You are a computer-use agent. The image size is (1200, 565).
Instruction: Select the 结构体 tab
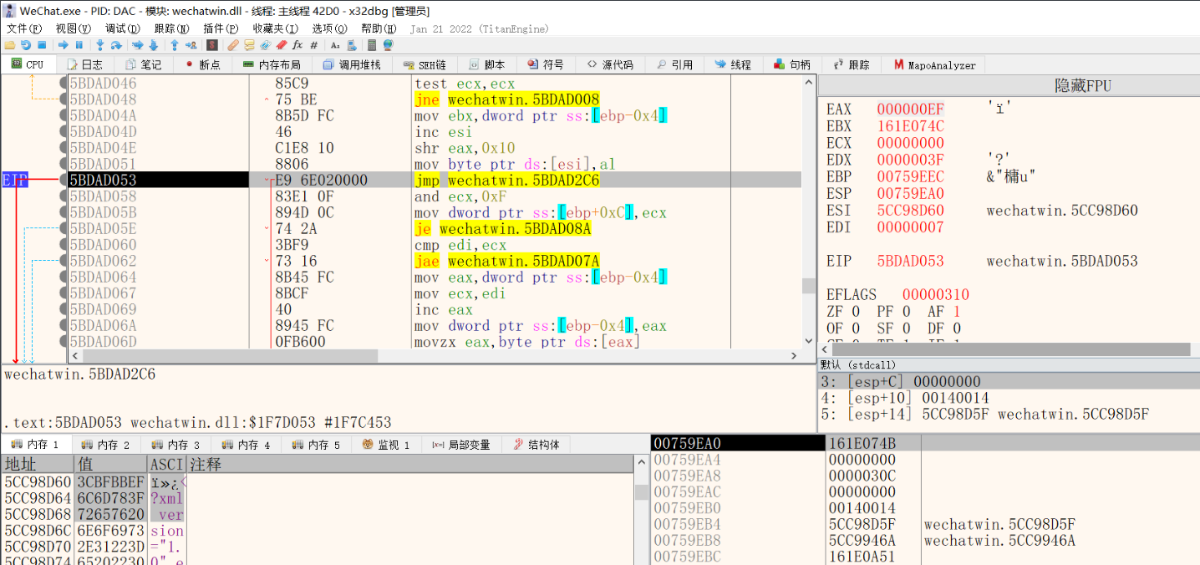[x=535, y=444]
